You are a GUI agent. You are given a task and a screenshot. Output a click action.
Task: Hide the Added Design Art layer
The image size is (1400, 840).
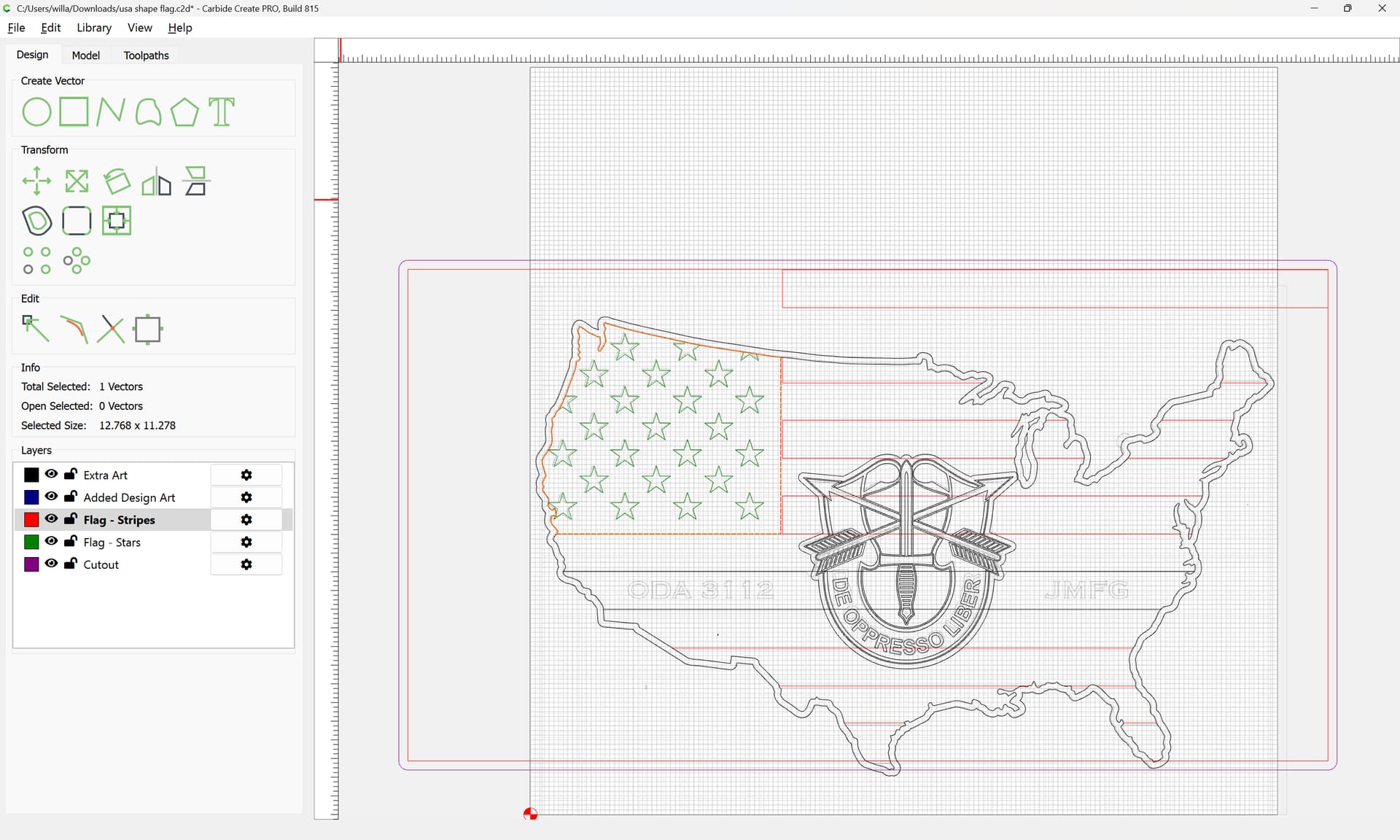tap(51, 497)
